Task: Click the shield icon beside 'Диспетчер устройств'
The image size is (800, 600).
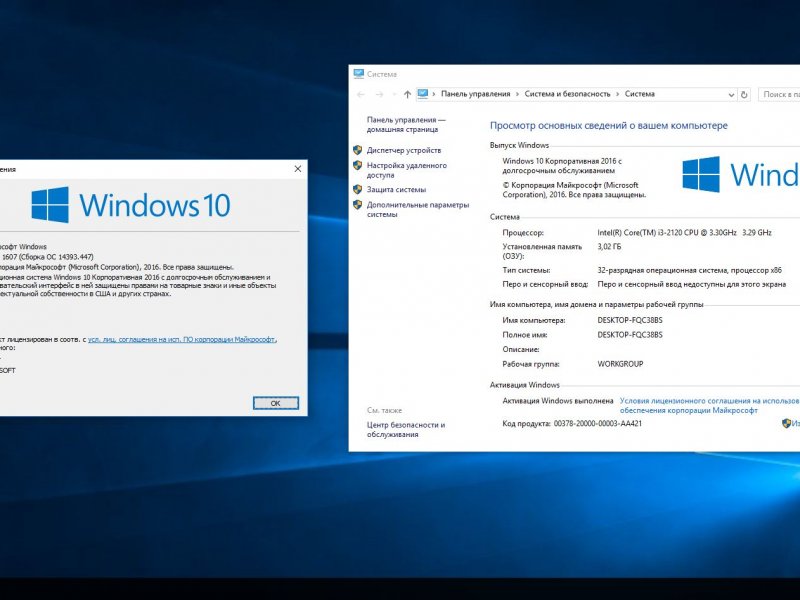Action: (x=358, y=150)
